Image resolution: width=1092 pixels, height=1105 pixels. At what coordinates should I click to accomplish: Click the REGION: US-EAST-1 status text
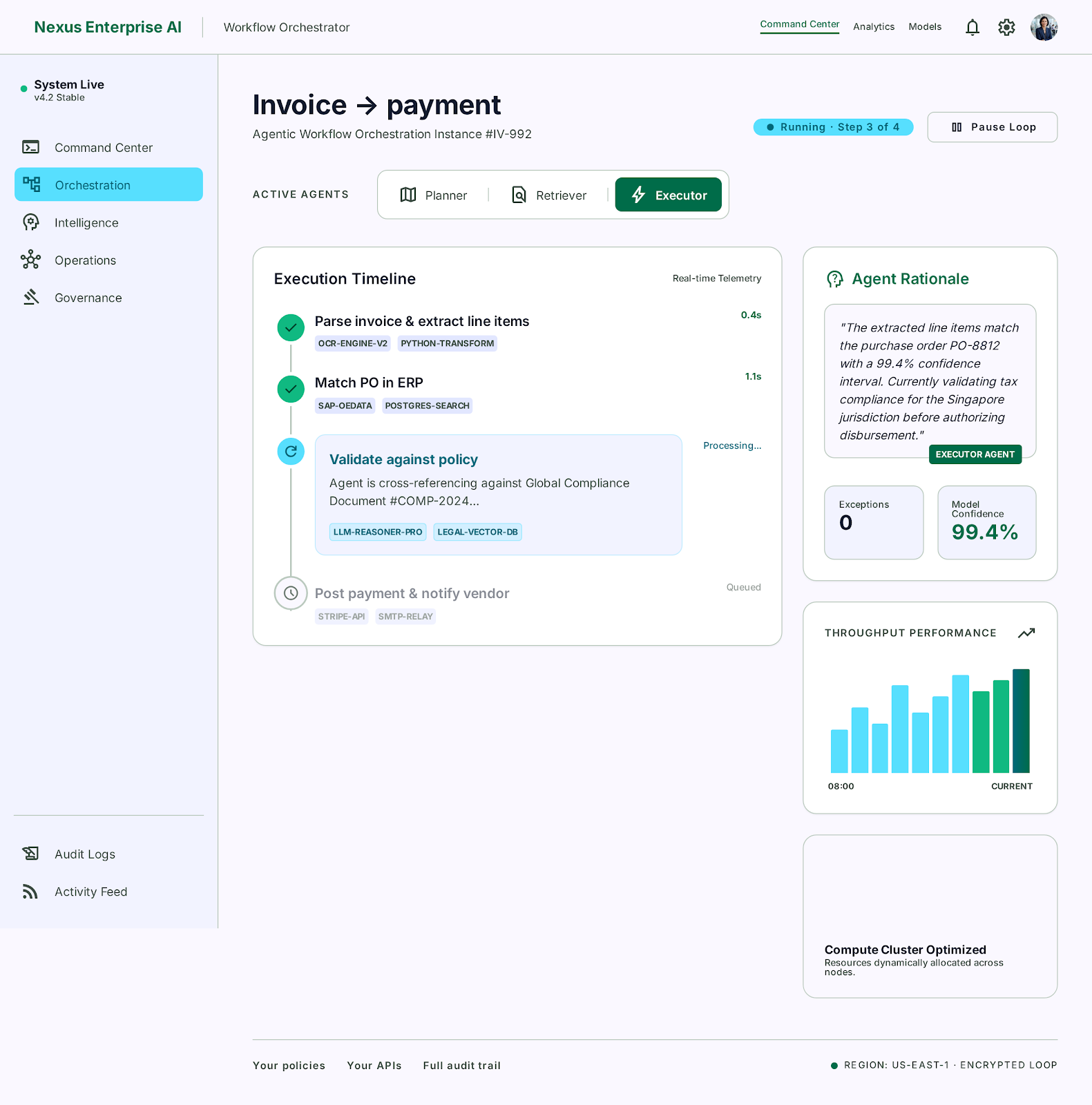click(x=950, y=1065)
